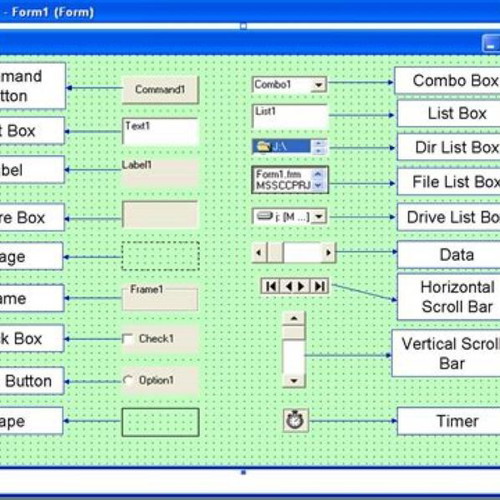This screenshot has height=500, width=500.
Task: Click the file list box's scroll-up arrow
Action: [x=318, y=174]
